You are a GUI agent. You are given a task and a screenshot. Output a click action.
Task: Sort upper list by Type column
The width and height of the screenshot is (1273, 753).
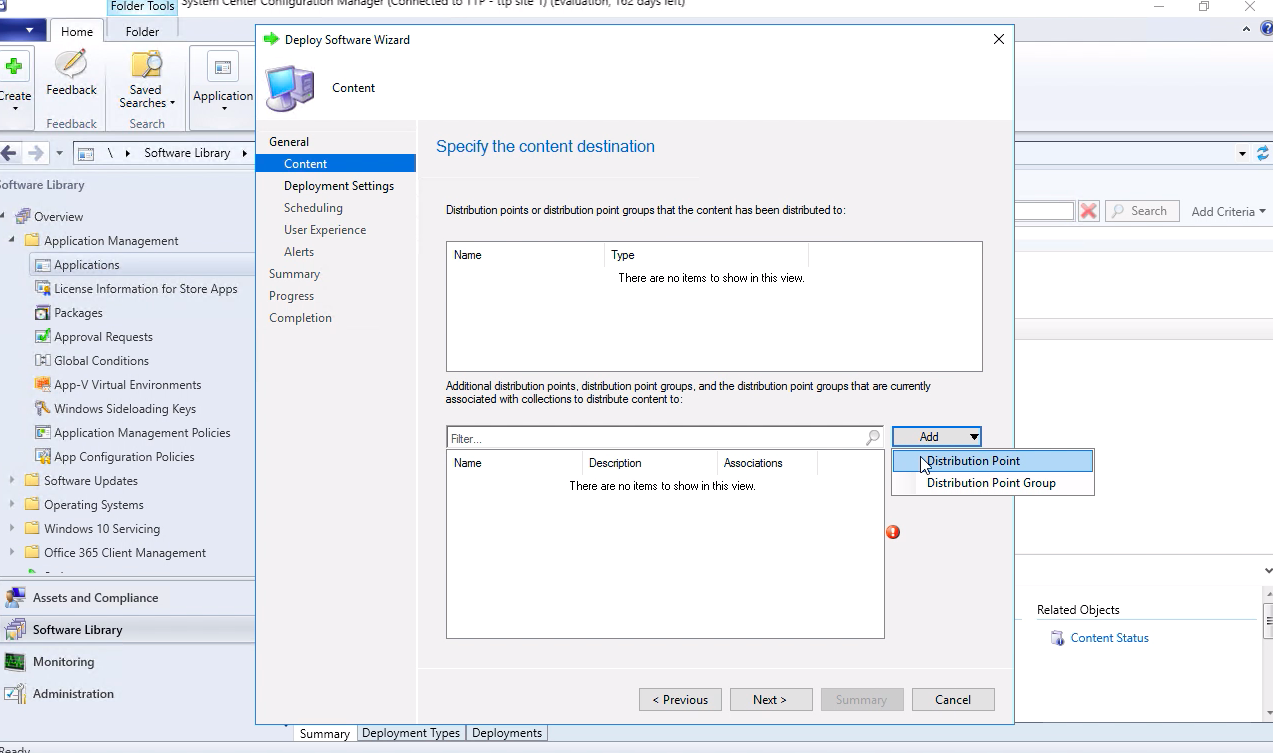[x=706, y=255]
